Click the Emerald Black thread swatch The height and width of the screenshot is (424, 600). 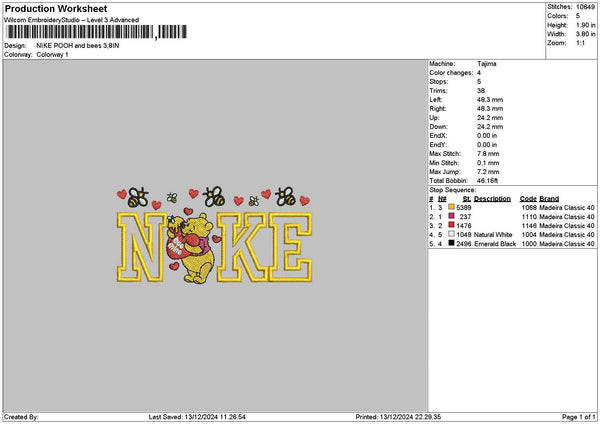pos(451,243)
